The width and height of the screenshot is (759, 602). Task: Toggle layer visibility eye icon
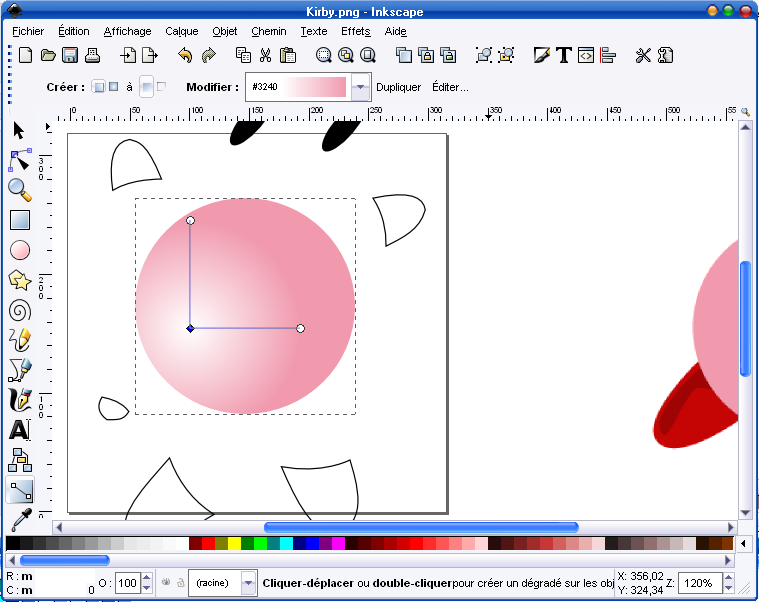click(166, 582)
